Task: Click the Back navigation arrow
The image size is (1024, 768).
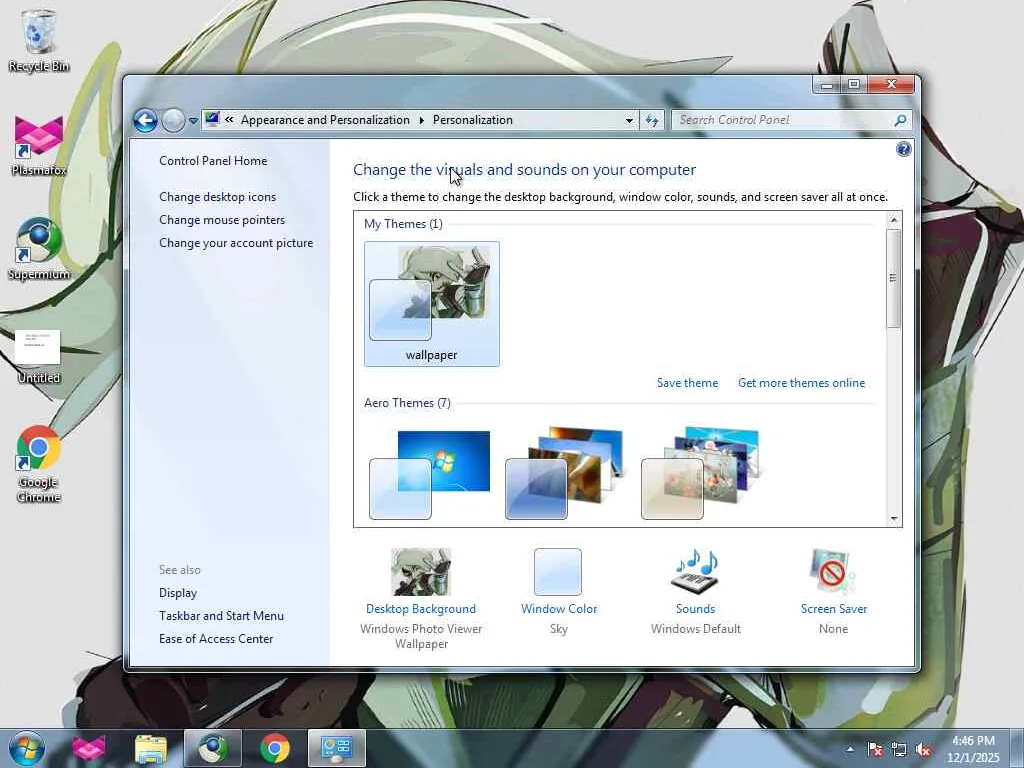Action: (145, 120)
